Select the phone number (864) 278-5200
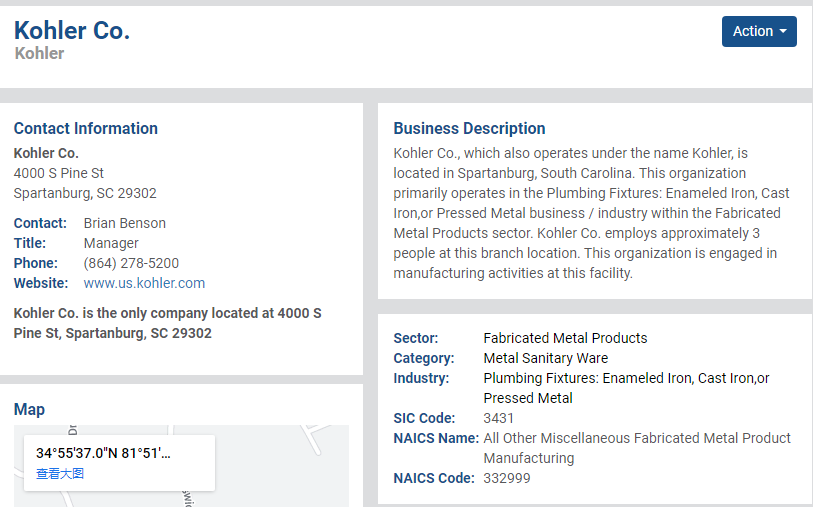Image resolution: width=813 pixels, height=507 pixels. tap(131, 263)
